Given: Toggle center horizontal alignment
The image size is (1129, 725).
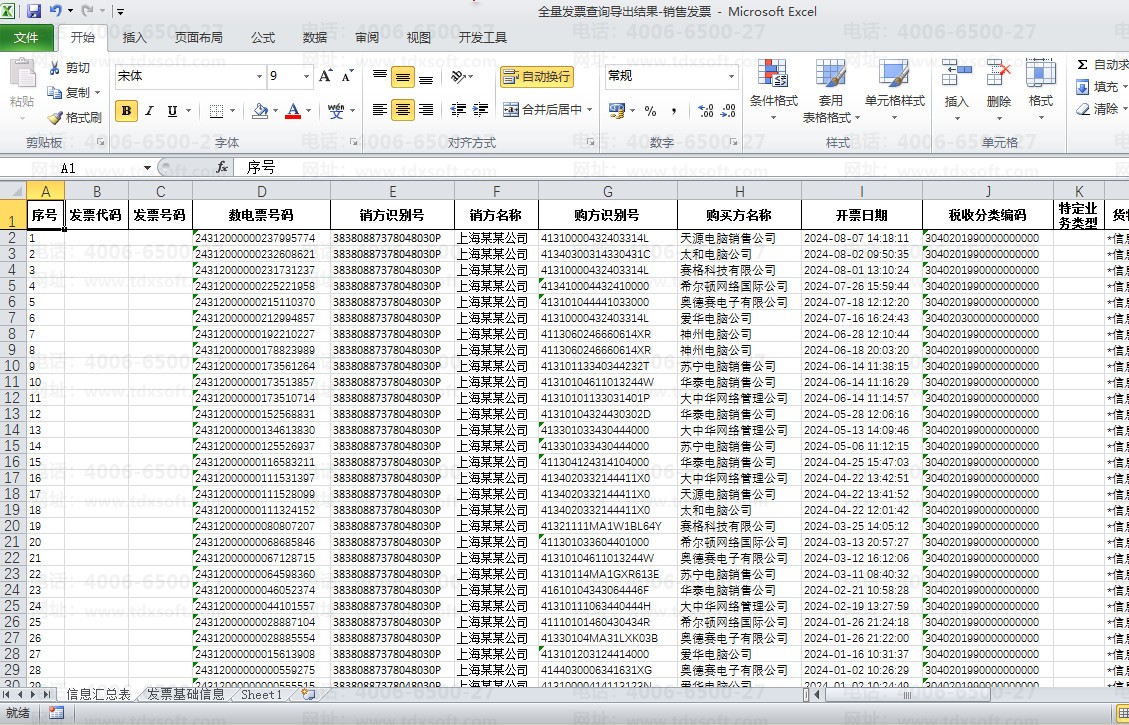Looking at the screenshot, I should coord(403,109).
